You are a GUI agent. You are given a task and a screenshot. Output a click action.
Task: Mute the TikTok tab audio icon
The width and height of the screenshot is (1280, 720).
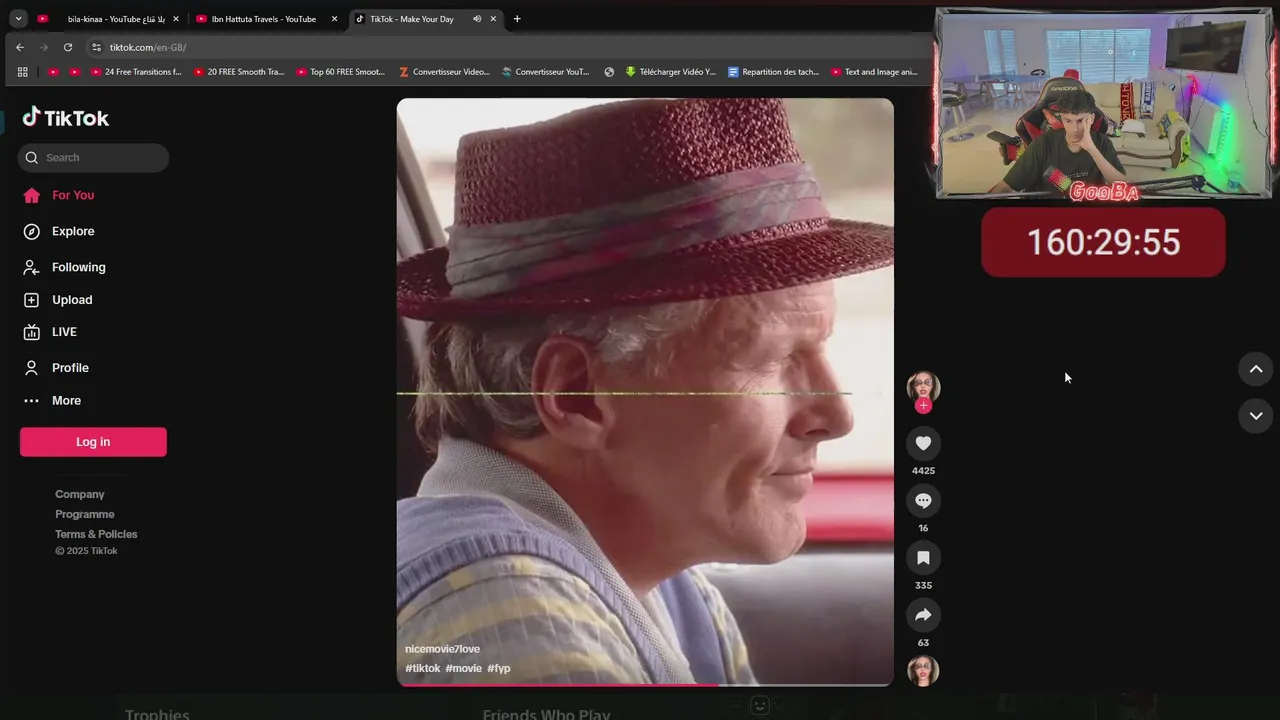477,19
